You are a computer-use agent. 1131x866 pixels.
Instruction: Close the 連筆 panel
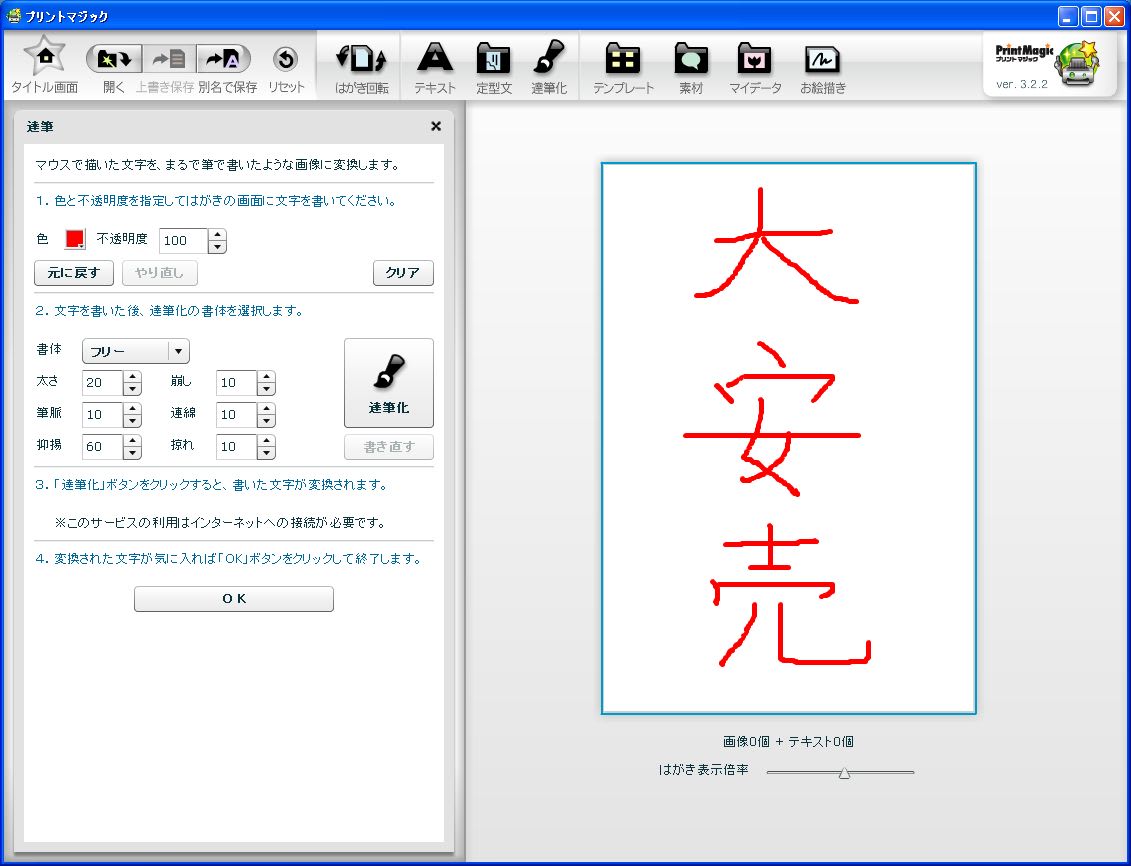436,126
